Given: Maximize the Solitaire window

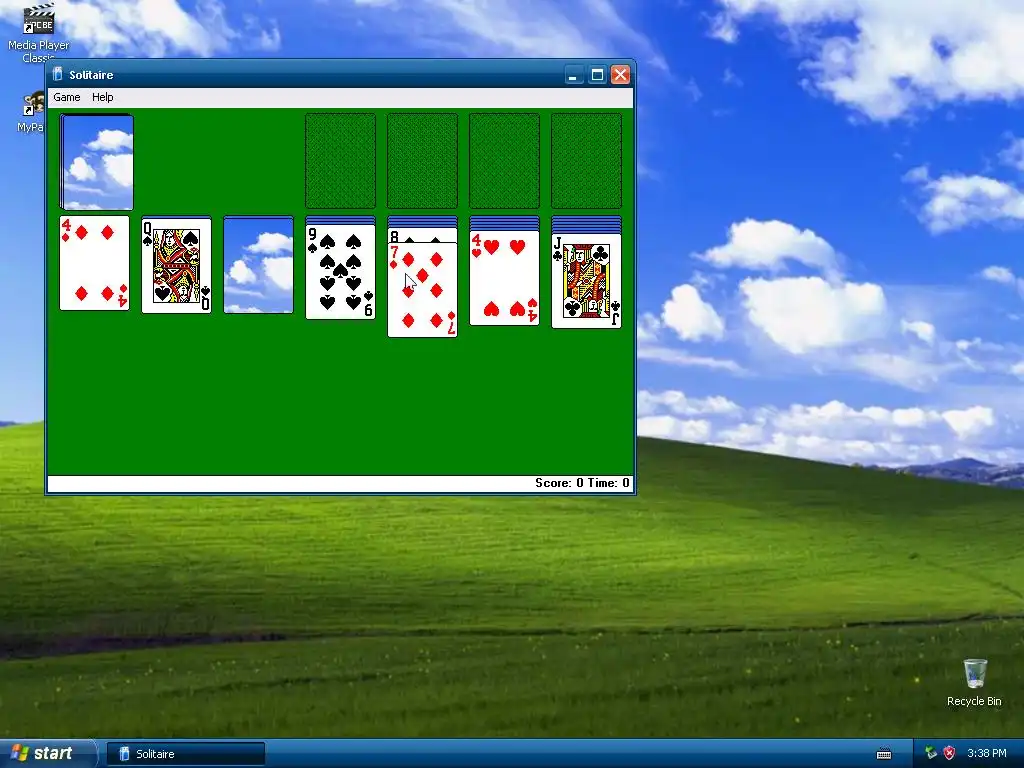Looking at the screenshot, I should pos(597,74).
